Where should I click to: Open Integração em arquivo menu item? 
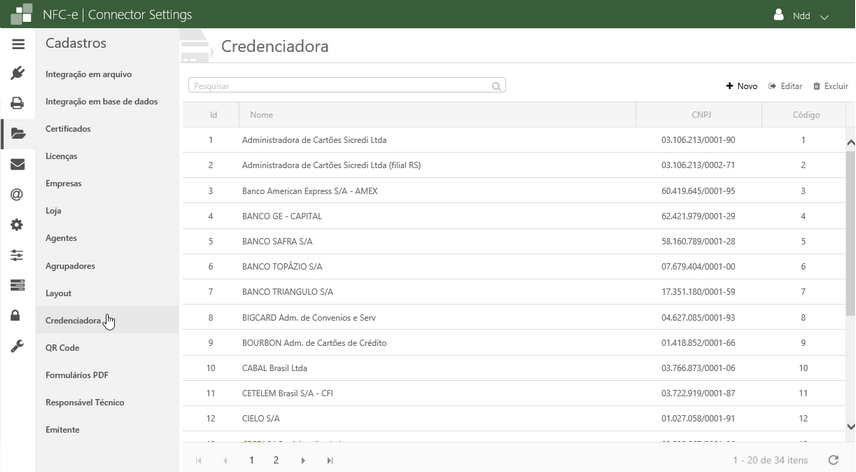click(x=88, y=74)
